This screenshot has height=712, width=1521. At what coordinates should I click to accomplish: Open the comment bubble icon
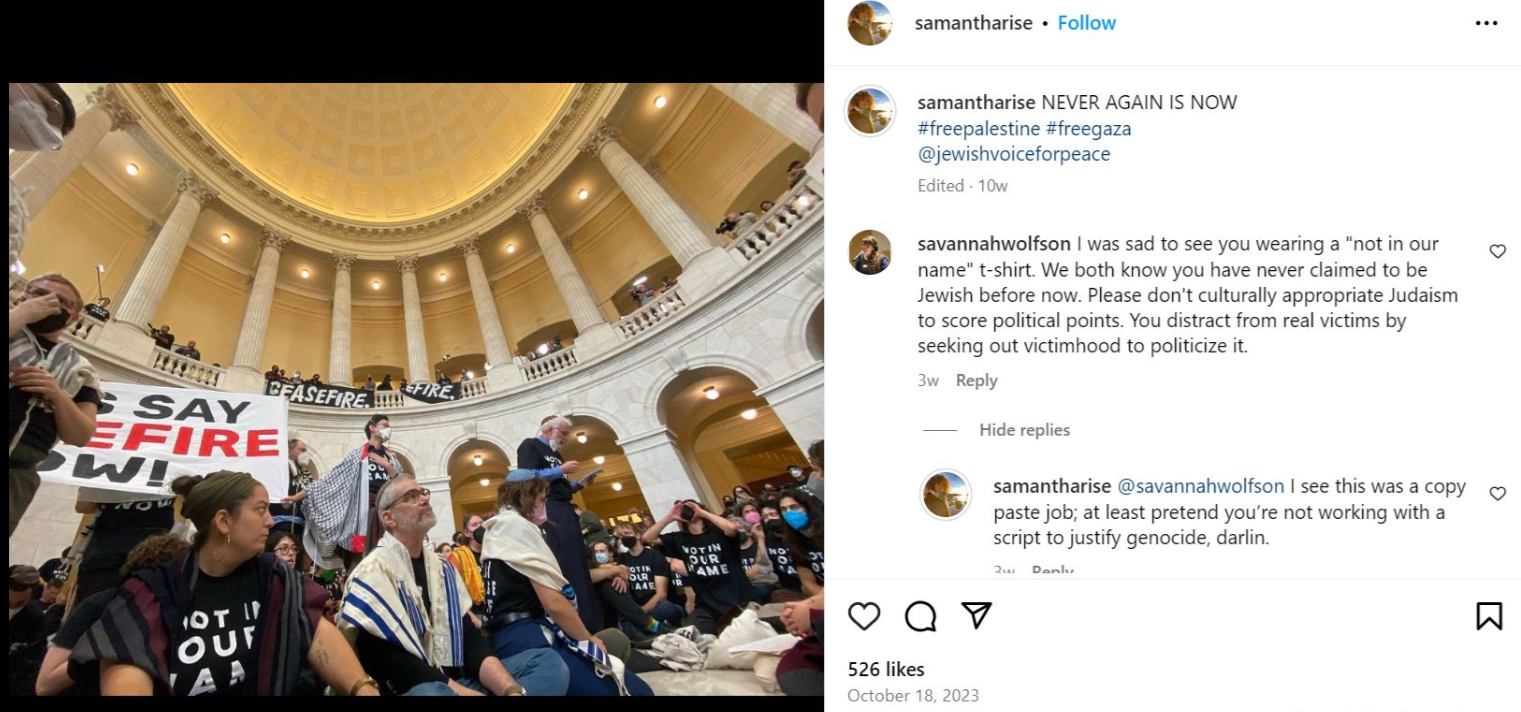(x=920, y=616)
